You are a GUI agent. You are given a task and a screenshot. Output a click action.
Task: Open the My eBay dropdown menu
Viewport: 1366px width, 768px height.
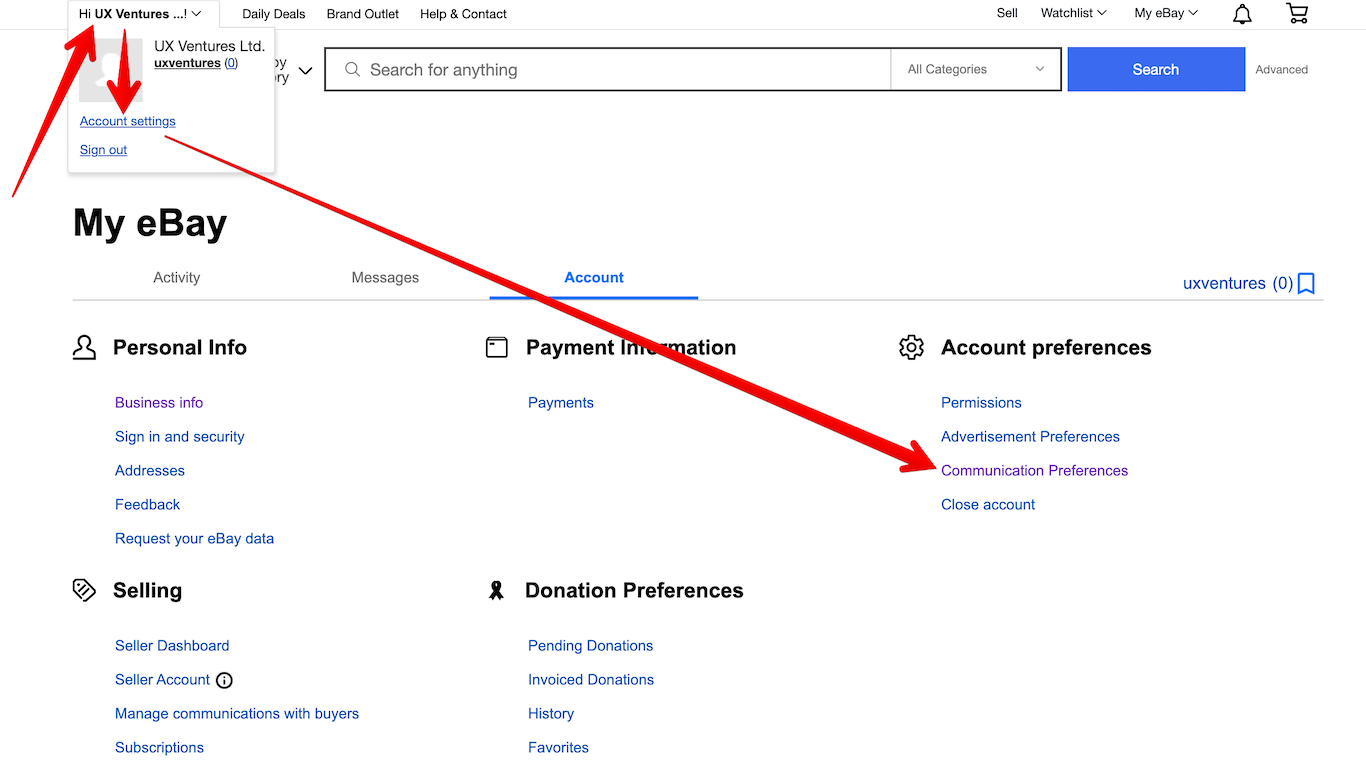pos(1166,13)
